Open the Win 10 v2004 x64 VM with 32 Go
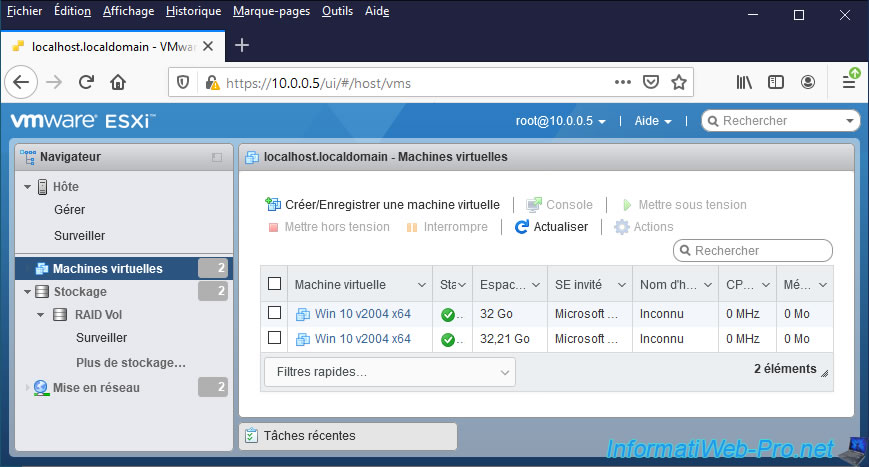Viewport: 869px width, 467px height. tap(362, 314)
